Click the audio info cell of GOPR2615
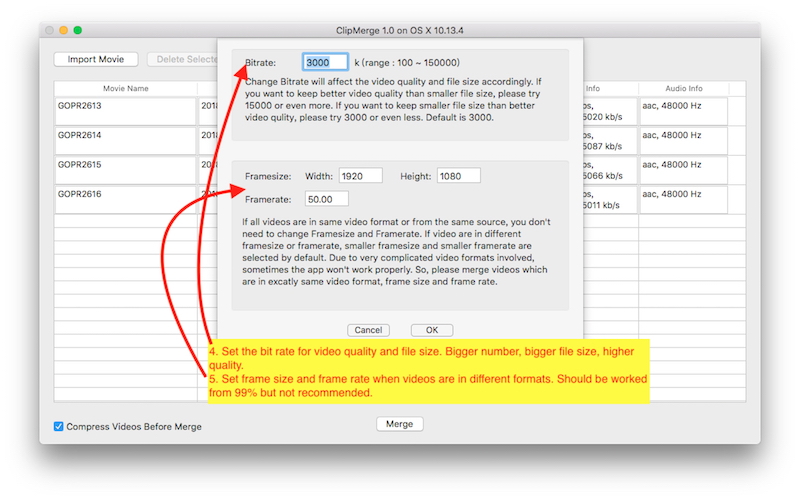Screen dimensions: 800x500 683,170
